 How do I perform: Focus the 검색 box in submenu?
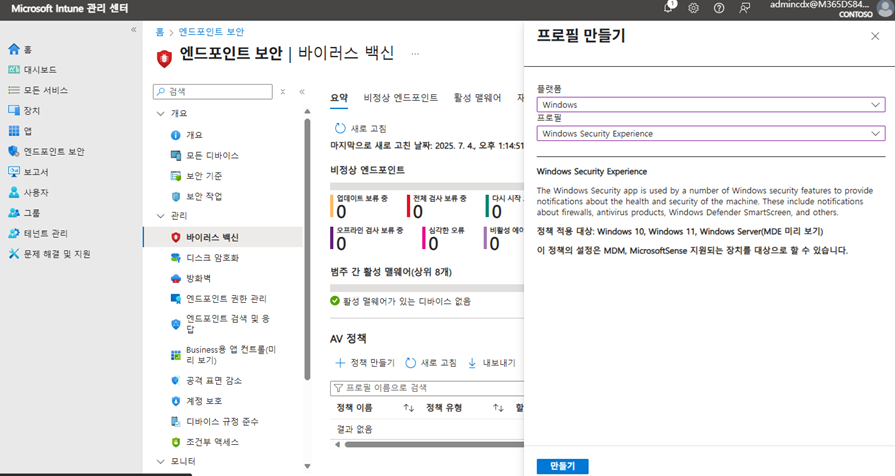[213, 91]
